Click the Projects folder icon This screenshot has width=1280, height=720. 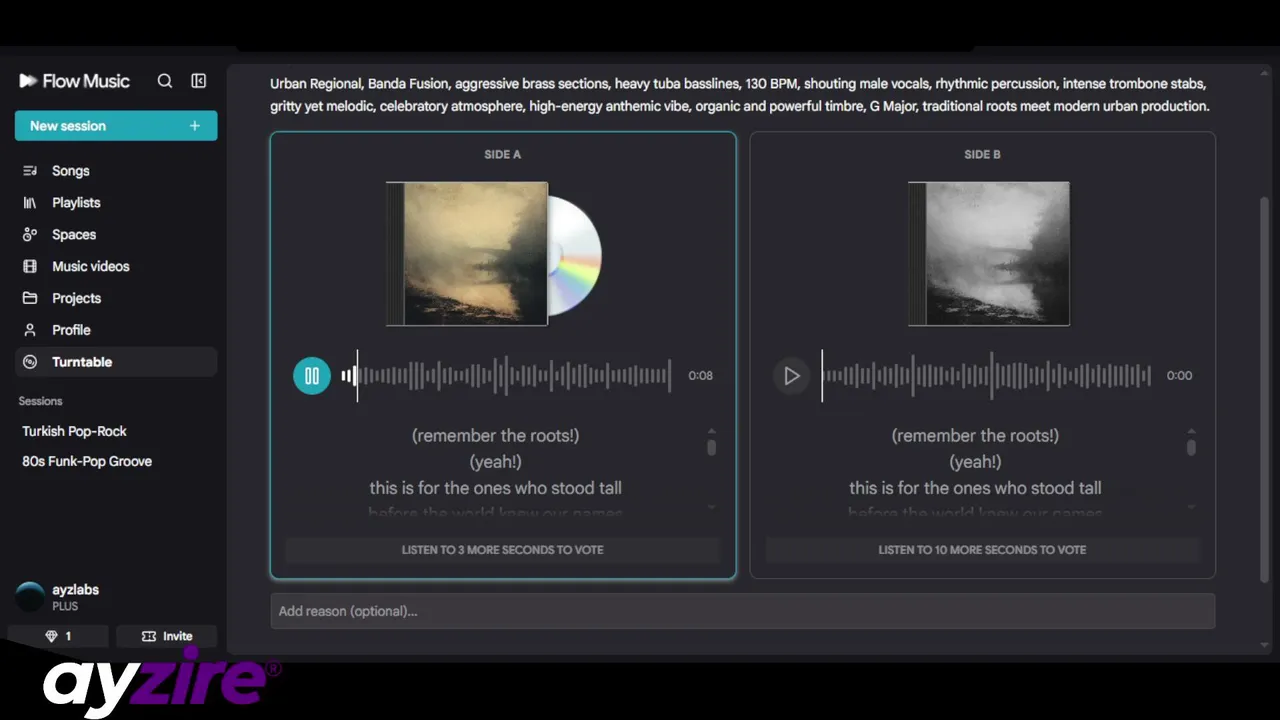[x=30, y=298]
